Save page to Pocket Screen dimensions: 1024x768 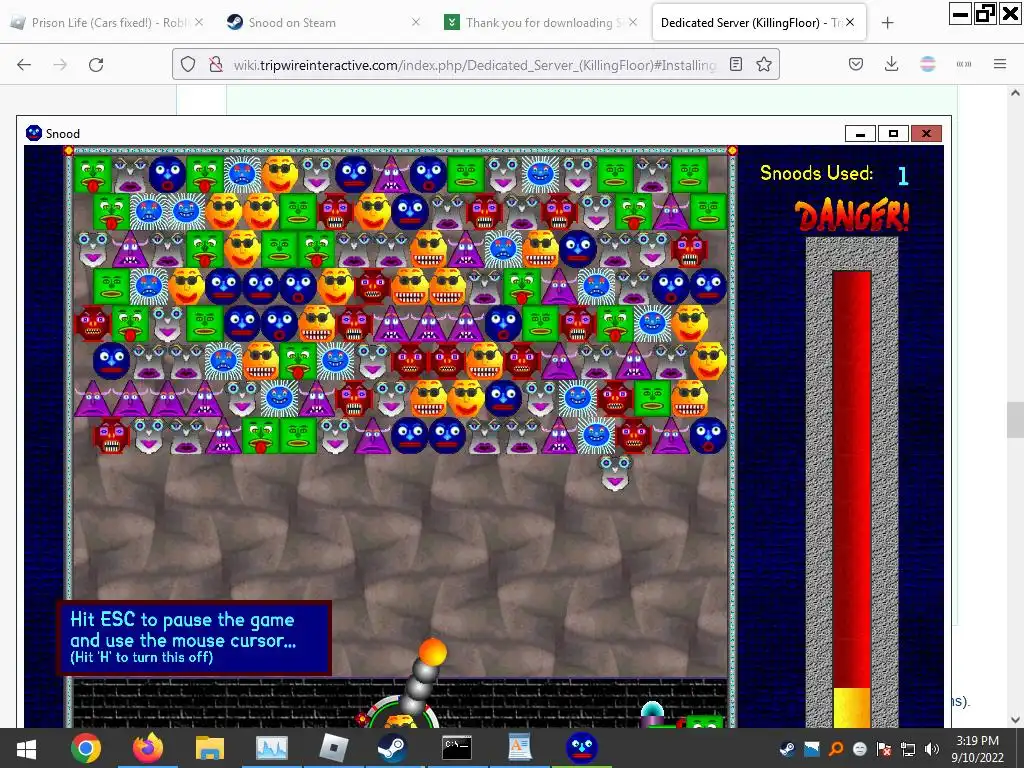click(856, 65)
